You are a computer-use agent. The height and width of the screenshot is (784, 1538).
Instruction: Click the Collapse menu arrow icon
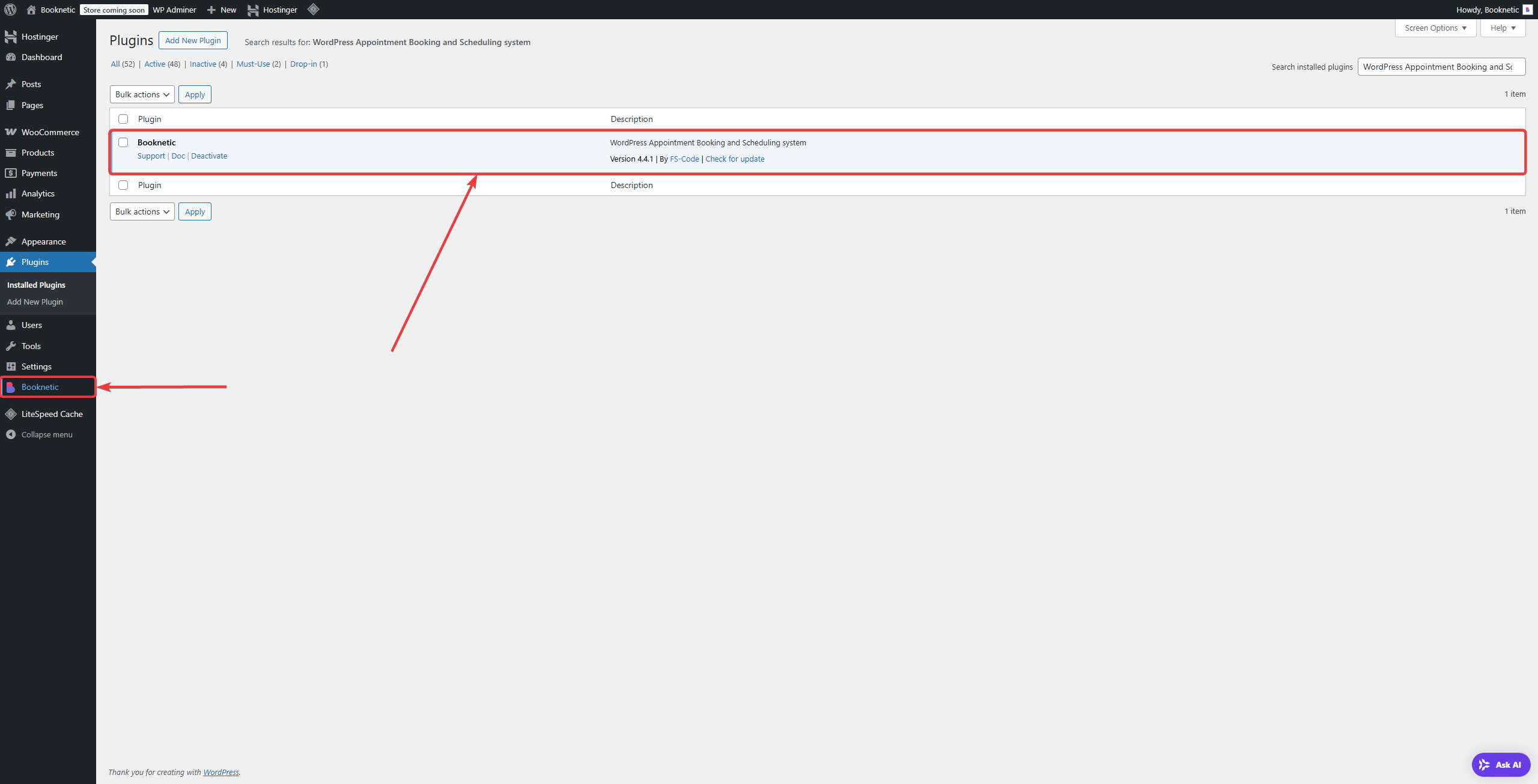[11, 434]
